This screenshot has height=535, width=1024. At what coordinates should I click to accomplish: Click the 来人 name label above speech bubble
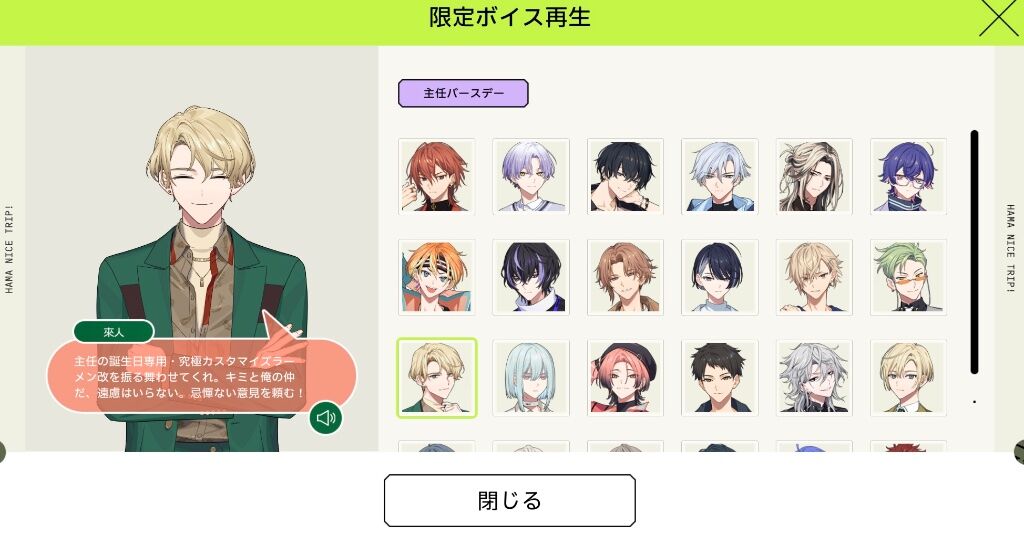[114, 332]
